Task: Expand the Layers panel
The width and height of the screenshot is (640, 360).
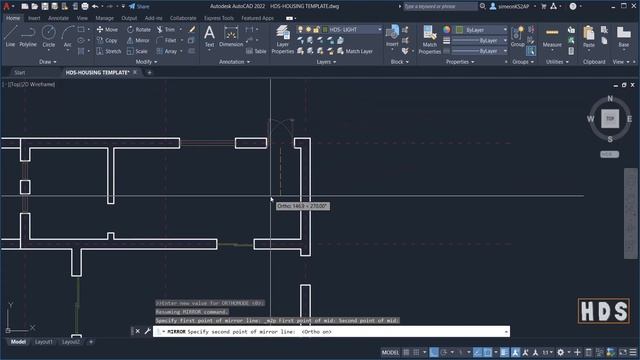Action: [326, 62]
